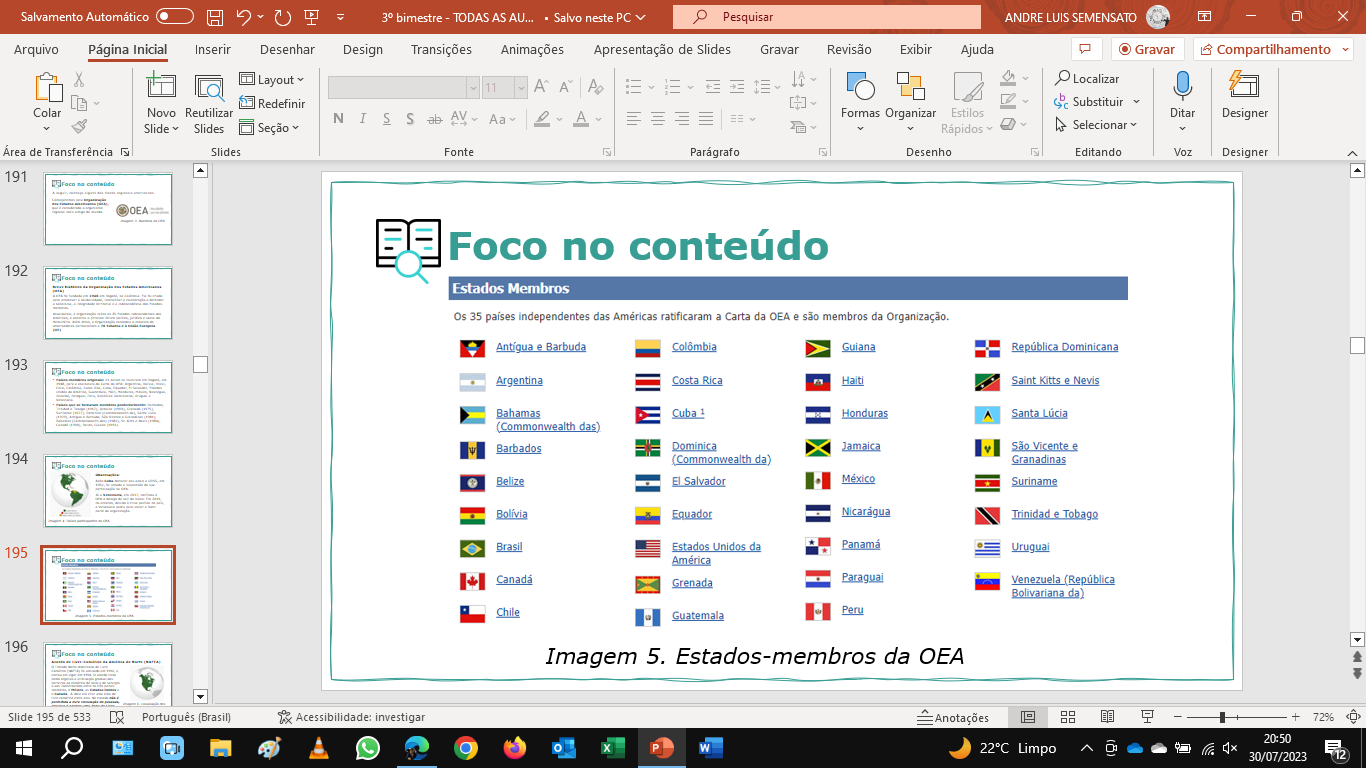Toggle underline S formatting

(386, 119)
